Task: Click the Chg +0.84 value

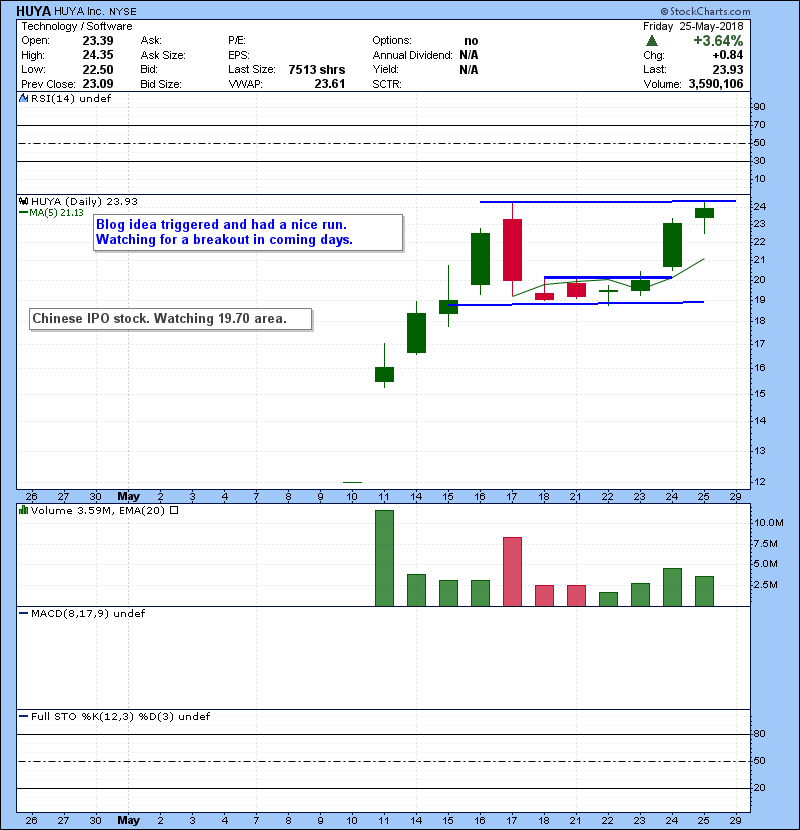Action: pyautogui.click(x=728, y=55)
